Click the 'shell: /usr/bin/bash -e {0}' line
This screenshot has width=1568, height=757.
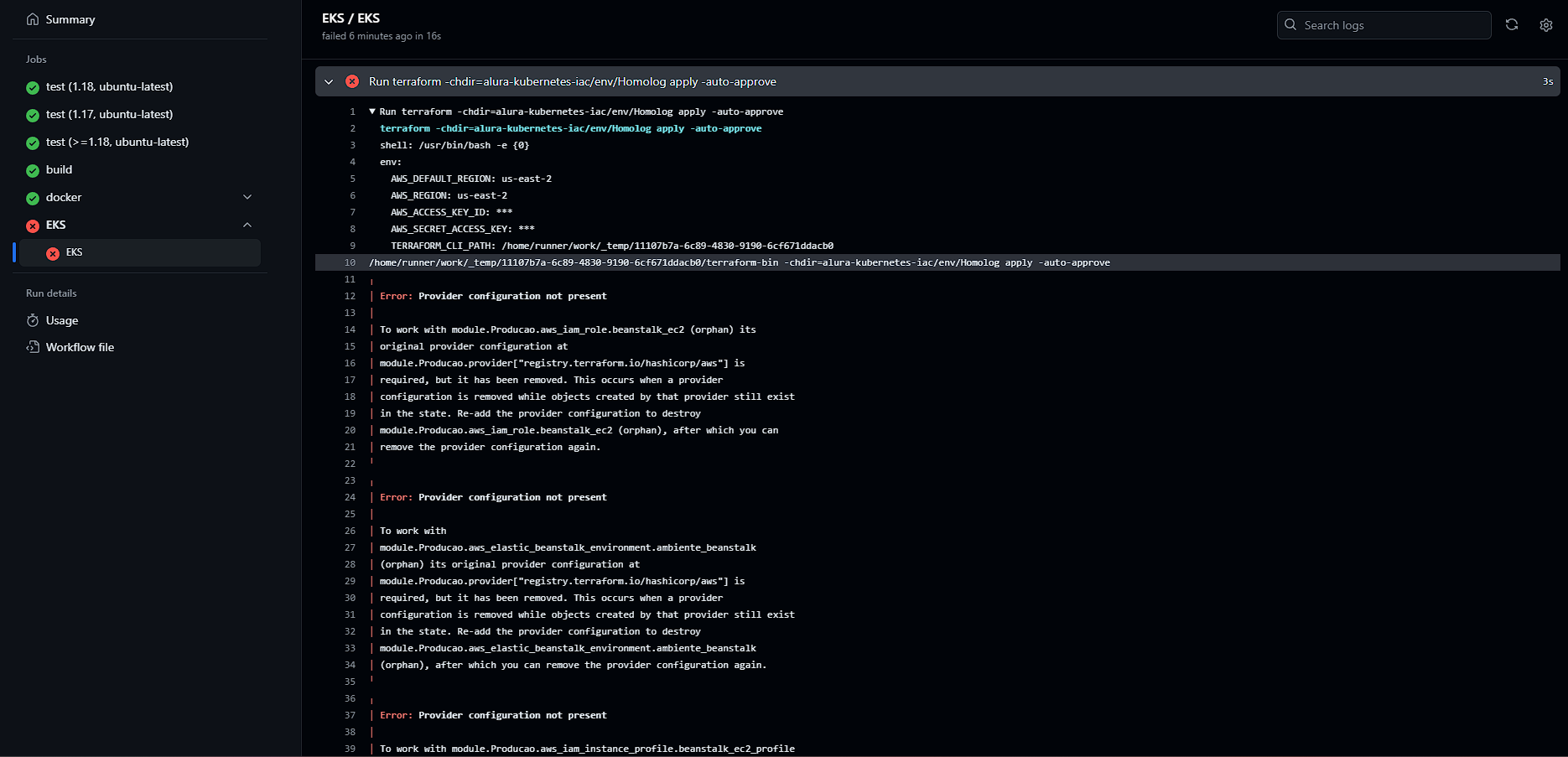454,145
